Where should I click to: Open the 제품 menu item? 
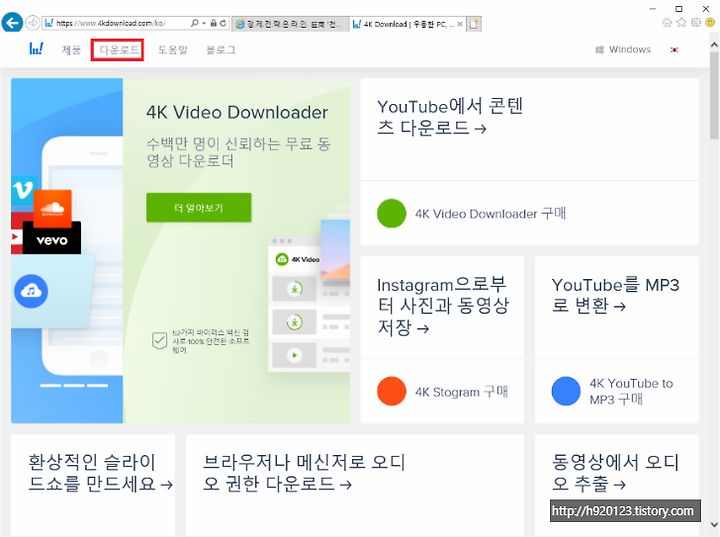(71, 50)
